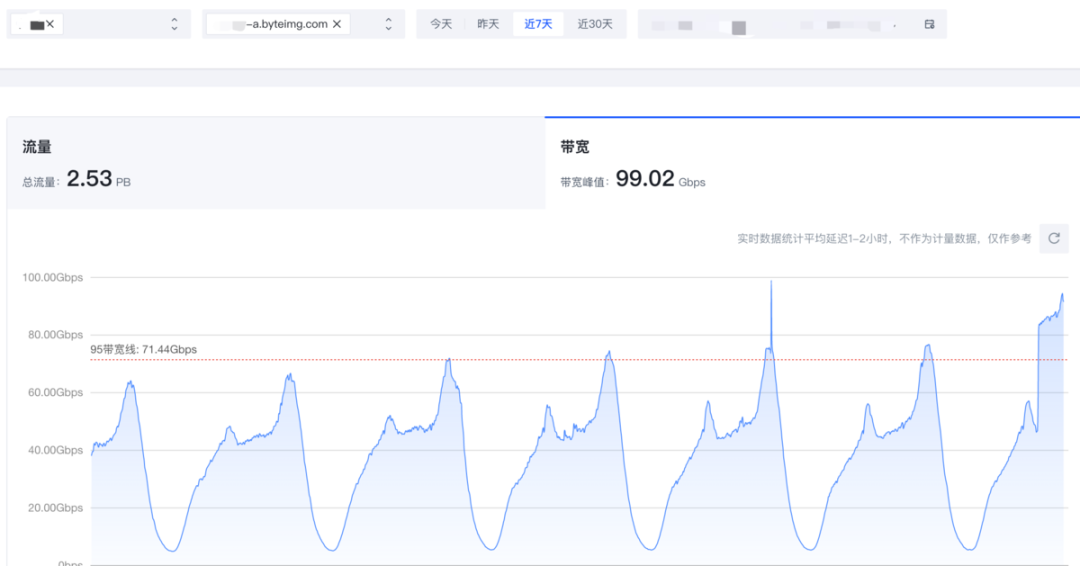Click the 2.53 PB total traffic value
1080x566 pixels.
click(x=90, y=181)
